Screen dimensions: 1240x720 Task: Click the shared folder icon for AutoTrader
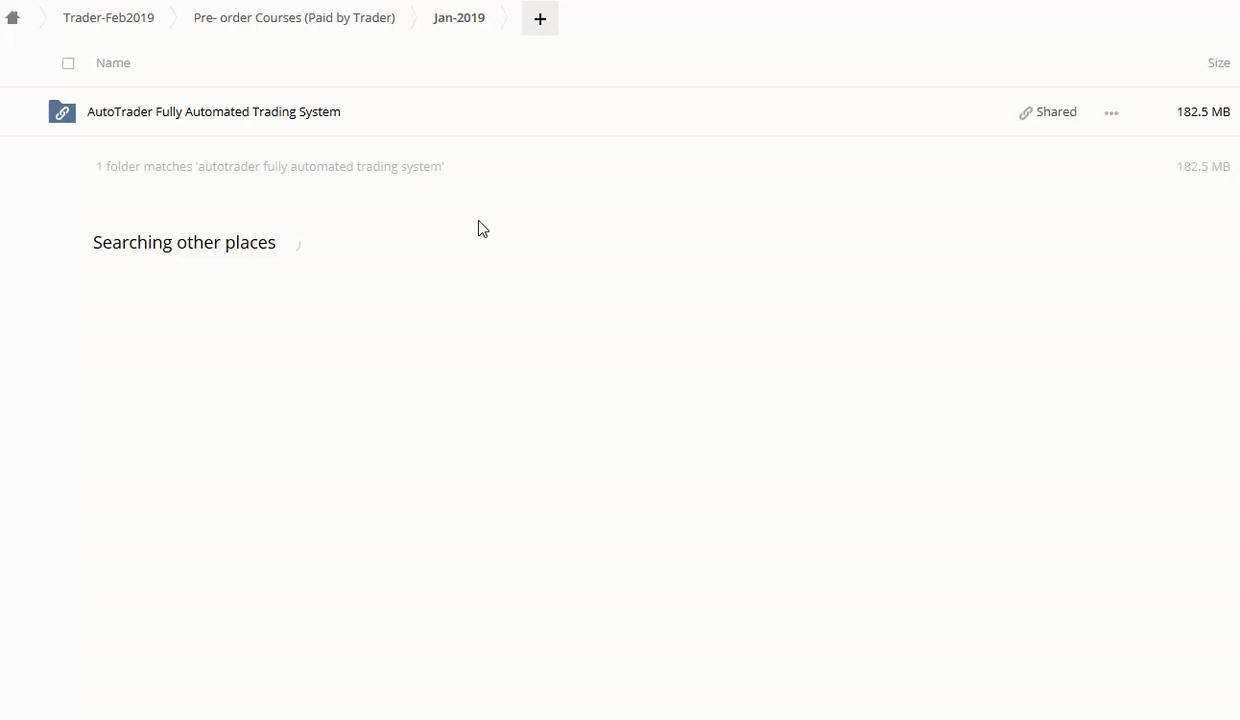tap(62, 112)
